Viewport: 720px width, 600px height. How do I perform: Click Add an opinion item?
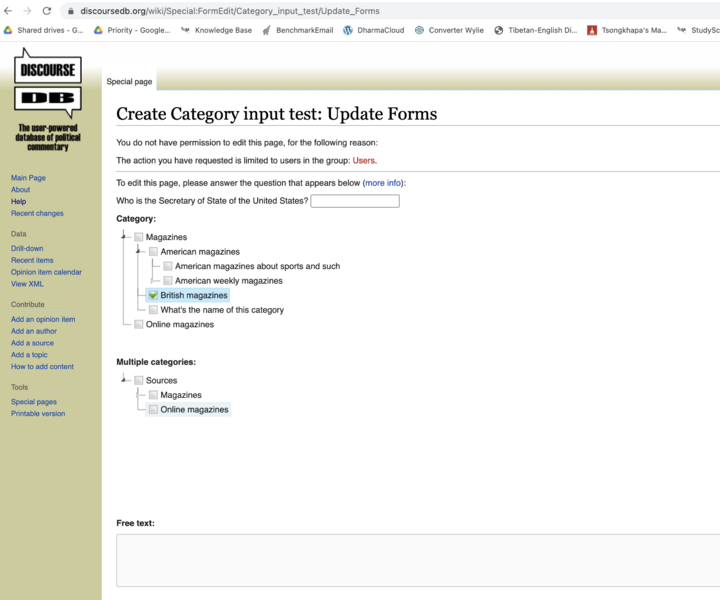coord(43,319)
